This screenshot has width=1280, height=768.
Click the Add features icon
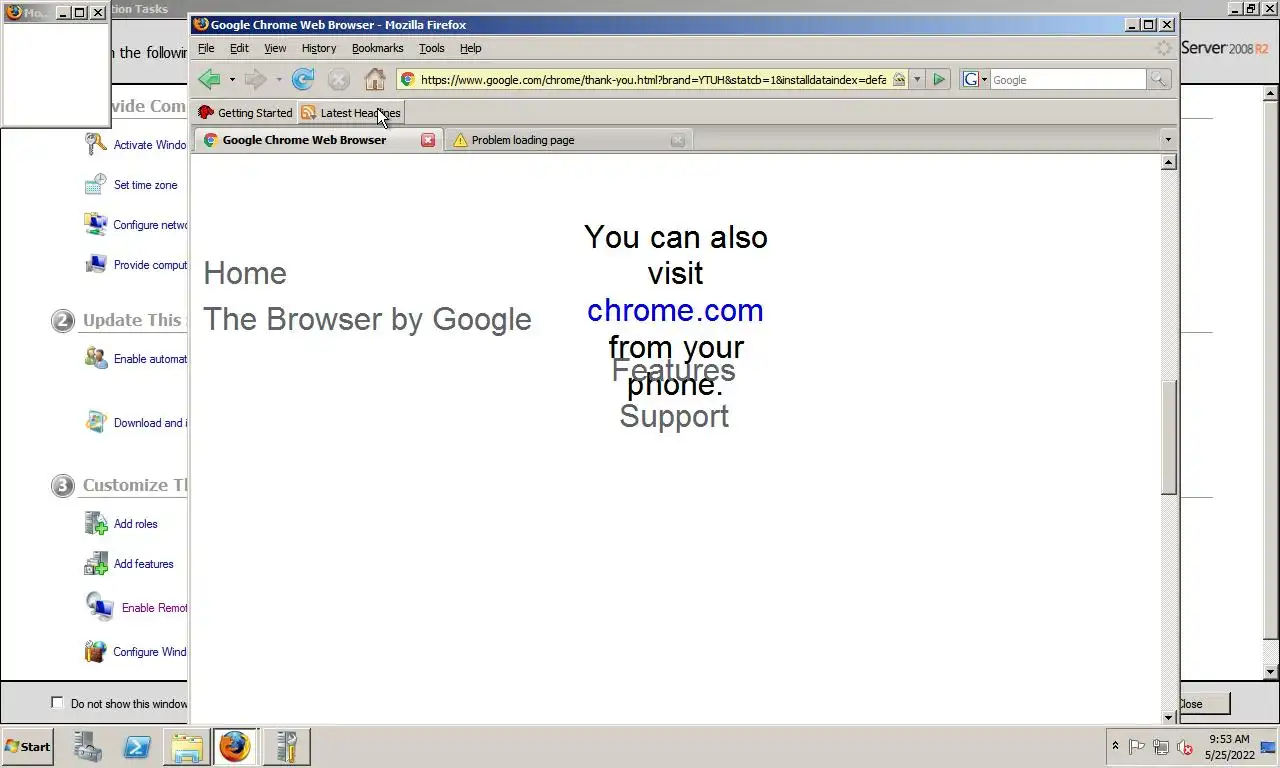point(95,563)
